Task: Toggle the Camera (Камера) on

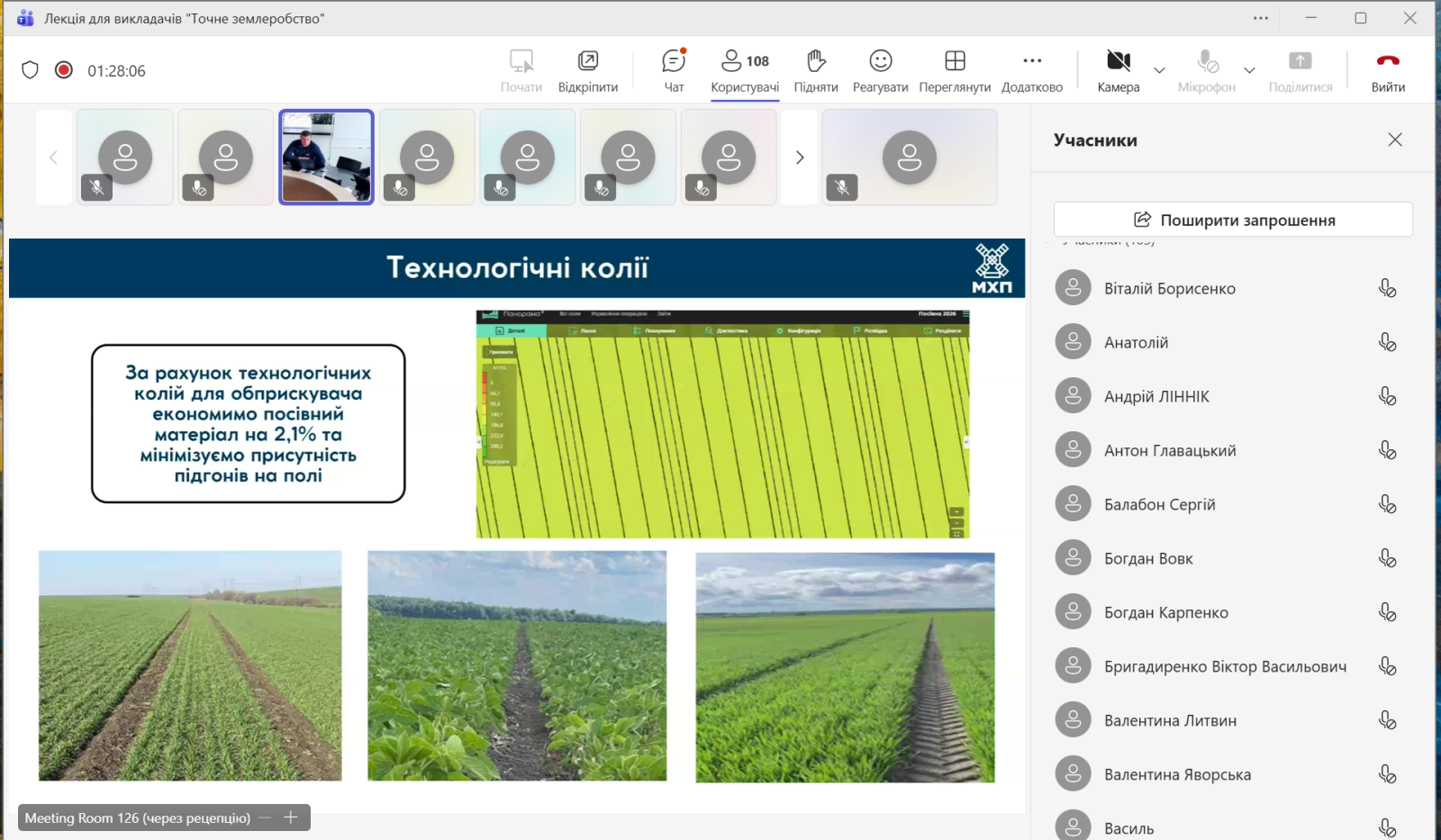Action: point(1118,70)
